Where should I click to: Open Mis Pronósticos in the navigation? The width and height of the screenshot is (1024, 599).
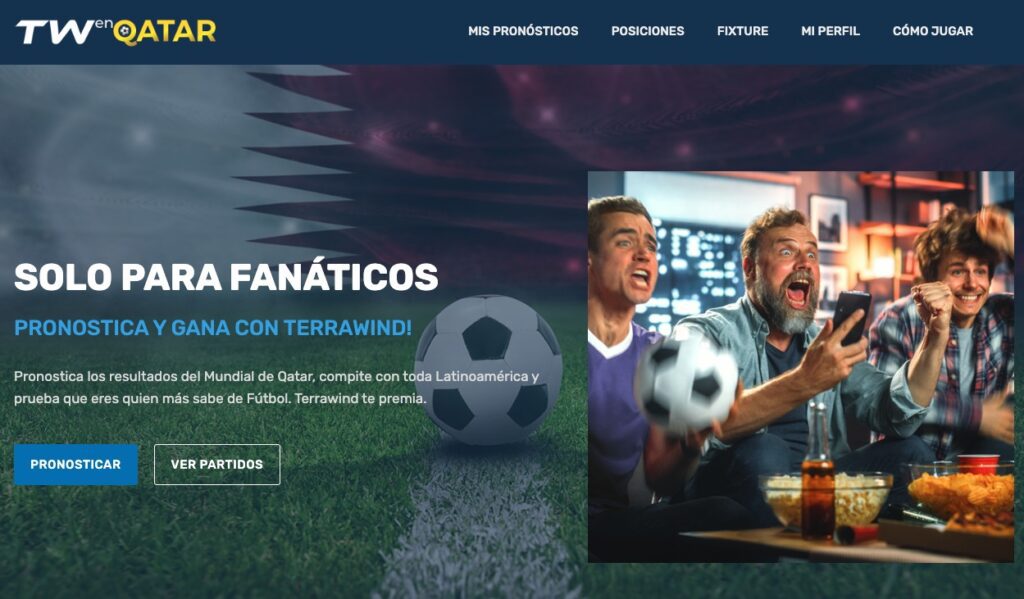(523, 31)
